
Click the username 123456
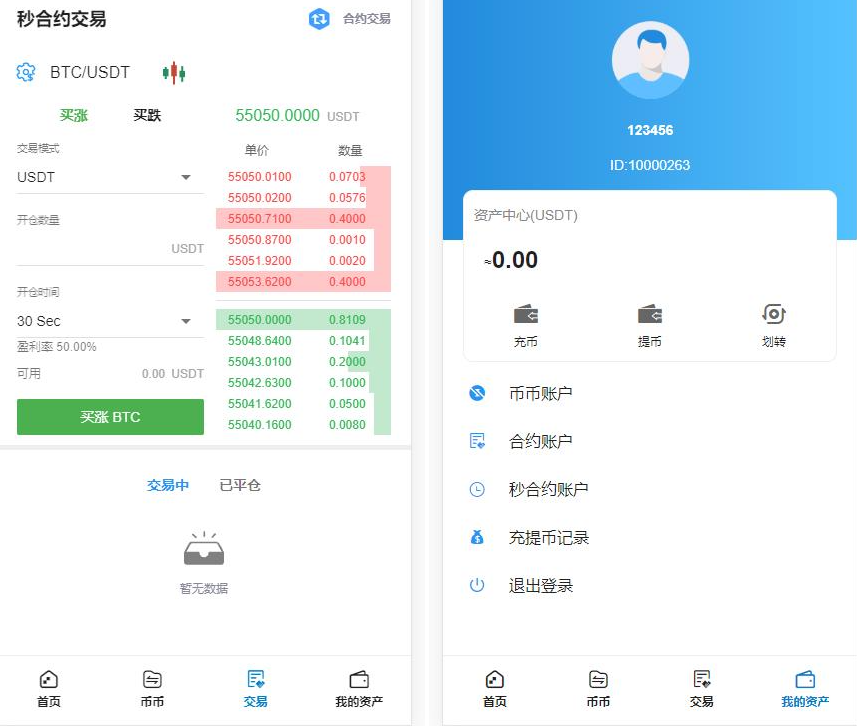tap(650, 130)
